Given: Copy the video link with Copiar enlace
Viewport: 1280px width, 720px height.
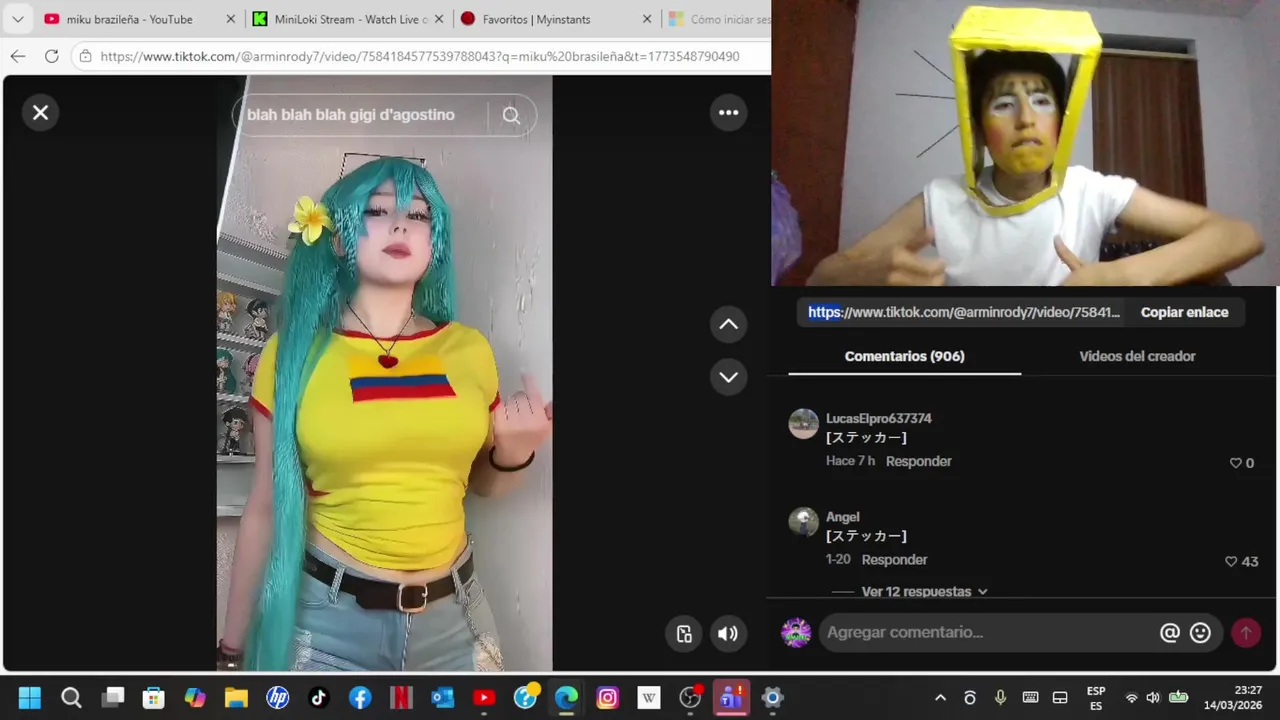Looking at the screenshot, I should pyautogui.click(x=1184, y=312).
